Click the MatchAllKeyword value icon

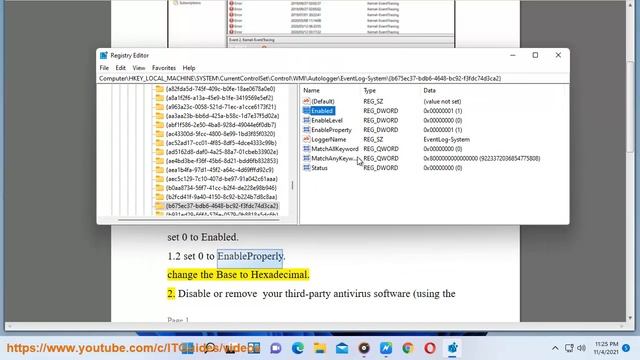307,149
